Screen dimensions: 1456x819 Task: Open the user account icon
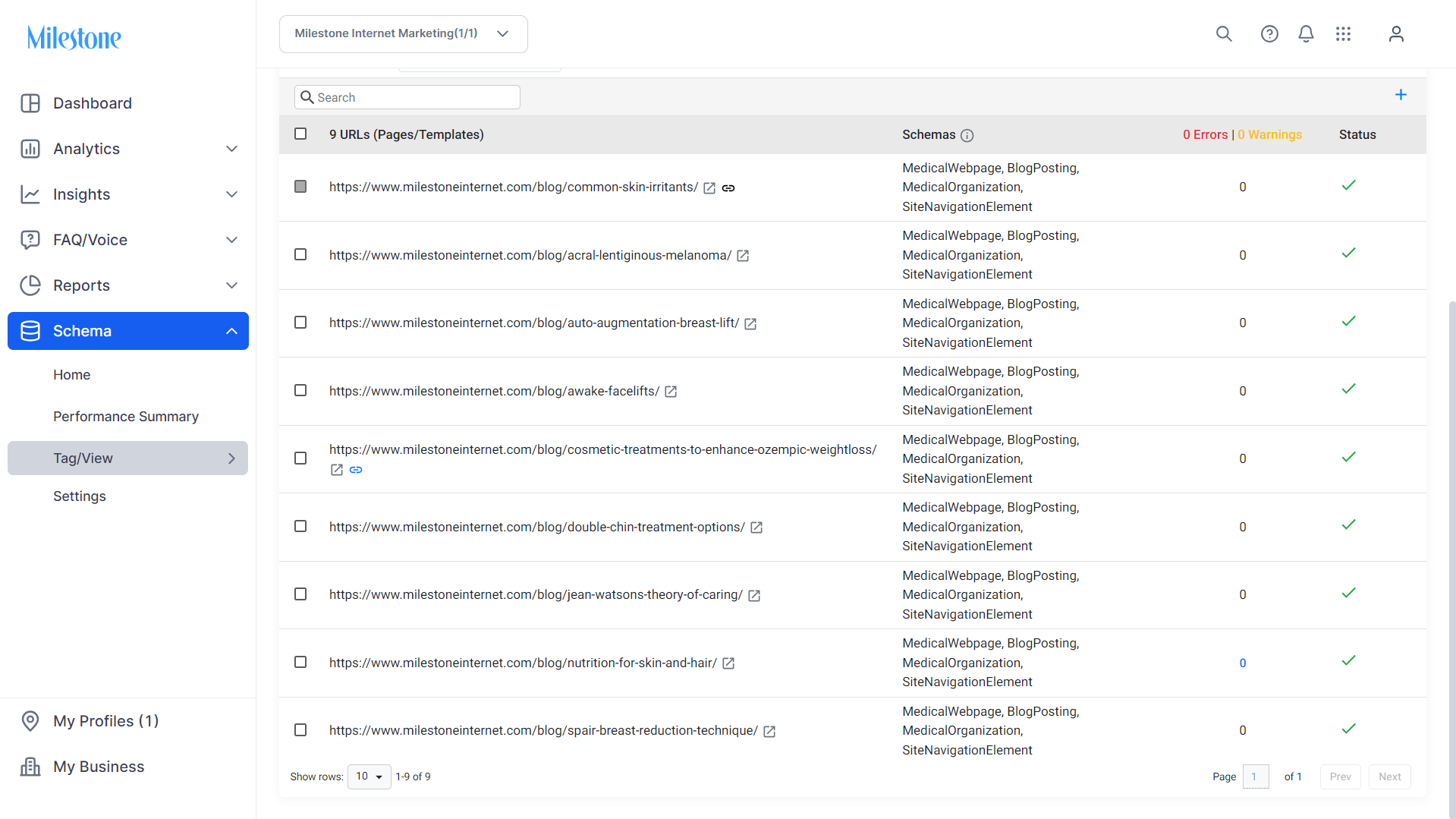pos(1396,33)
